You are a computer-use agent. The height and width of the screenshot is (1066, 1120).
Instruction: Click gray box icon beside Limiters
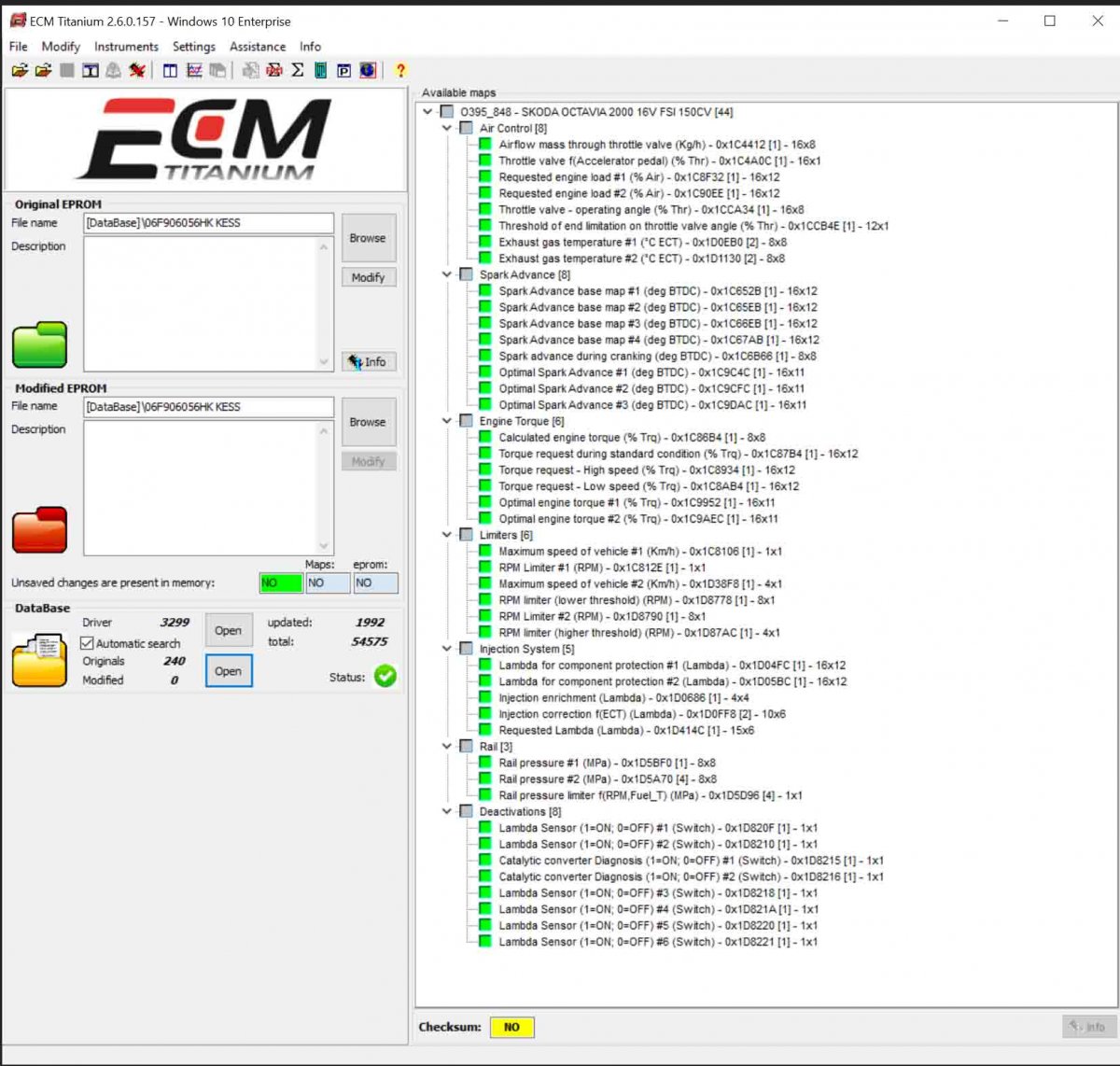pyautogui.click(x=466, y=535)
